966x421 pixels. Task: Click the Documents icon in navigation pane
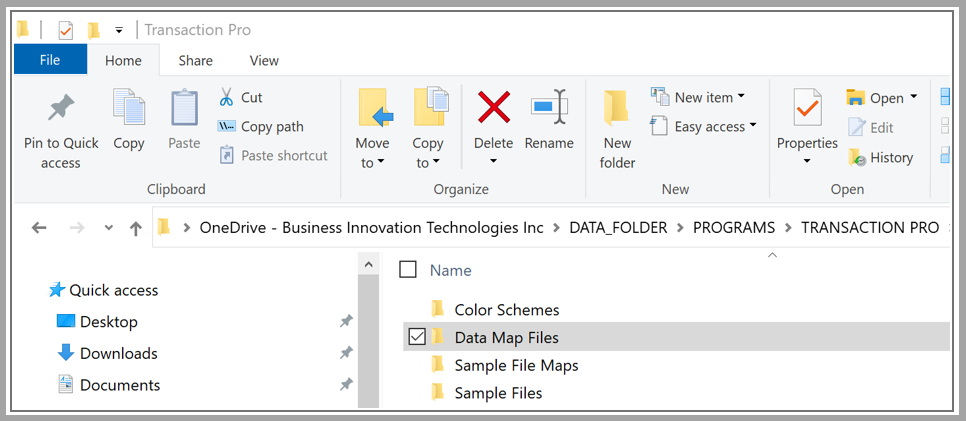pyautogui.click(x=65, y=385)
